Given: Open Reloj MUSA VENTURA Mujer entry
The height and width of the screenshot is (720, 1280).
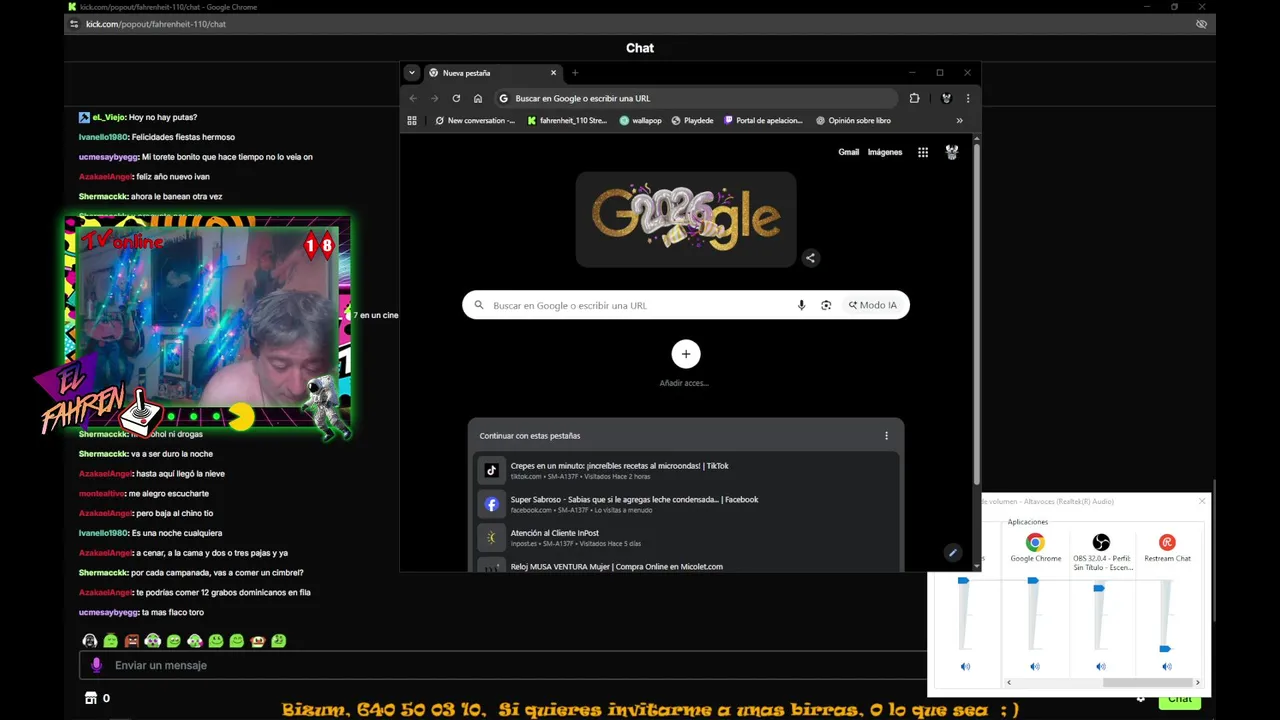Looking at the screenshot, I should click(686, 566).
